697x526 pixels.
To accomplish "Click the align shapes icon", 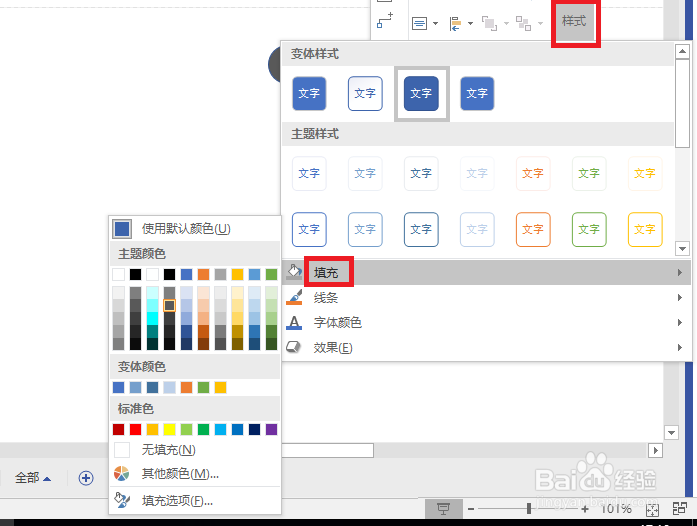I will pos(455,24).
